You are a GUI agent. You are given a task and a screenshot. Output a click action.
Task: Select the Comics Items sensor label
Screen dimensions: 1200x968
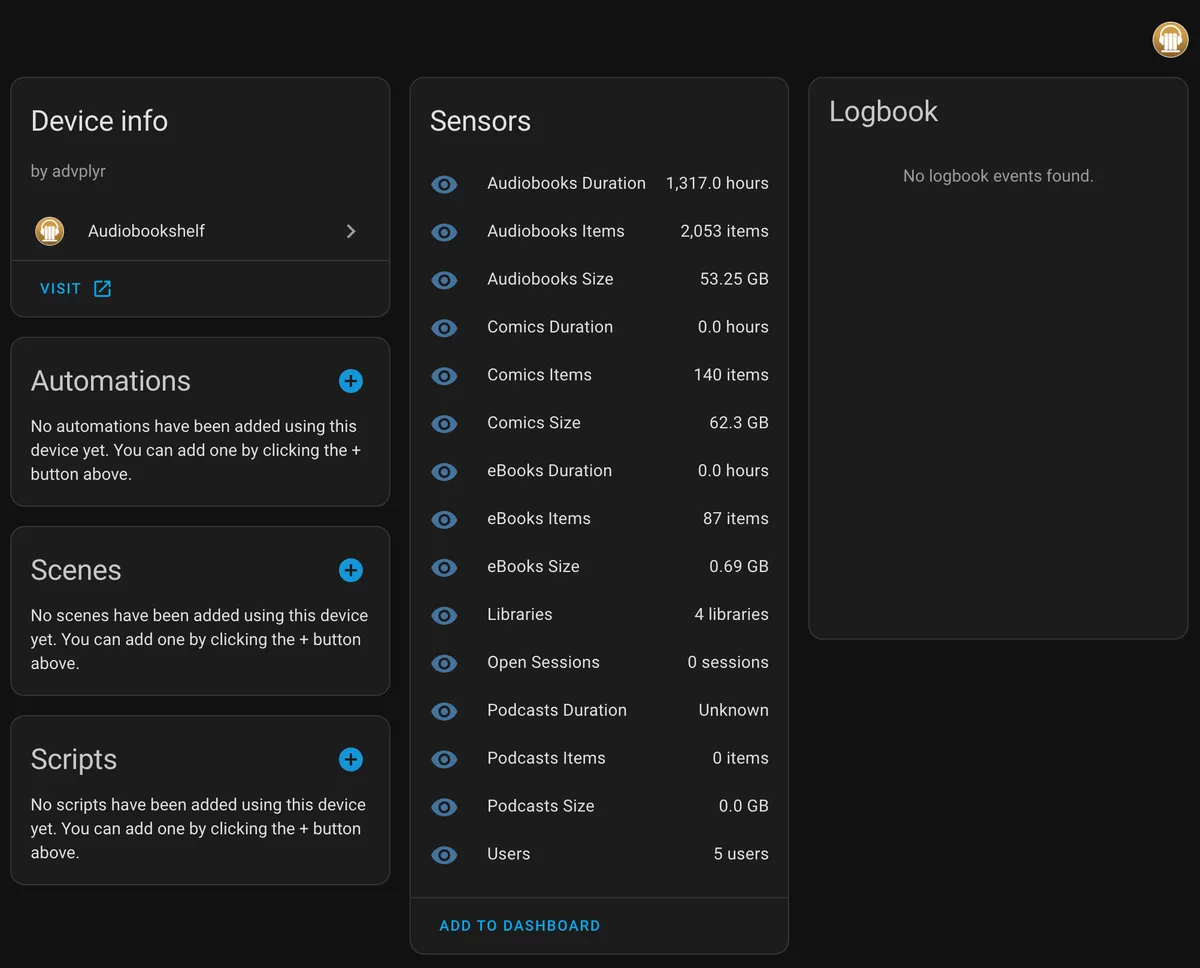(x=539, y=375)
